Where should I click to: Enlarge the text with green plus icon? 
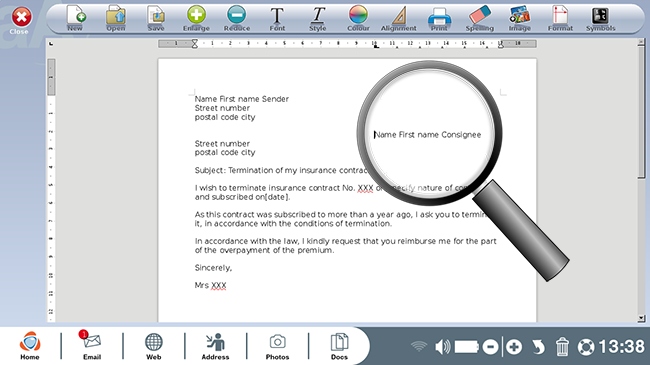[x=196, y=19]
